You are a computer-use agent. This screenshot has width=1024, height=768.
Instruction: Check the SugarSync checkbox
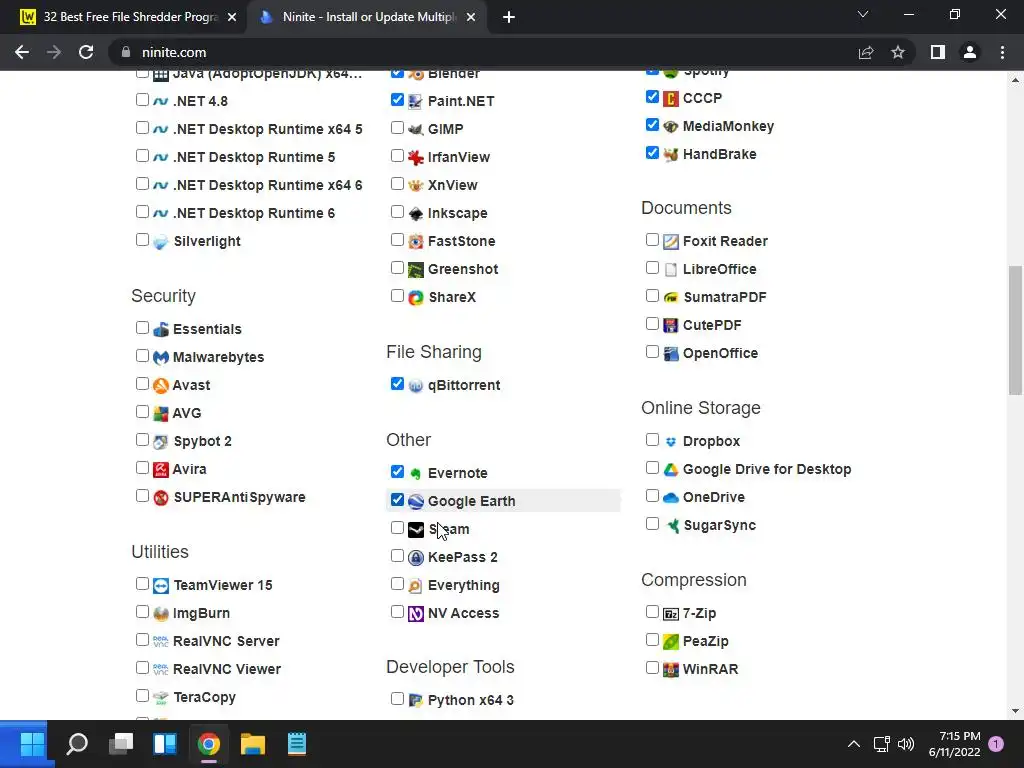tap(652, 524)
